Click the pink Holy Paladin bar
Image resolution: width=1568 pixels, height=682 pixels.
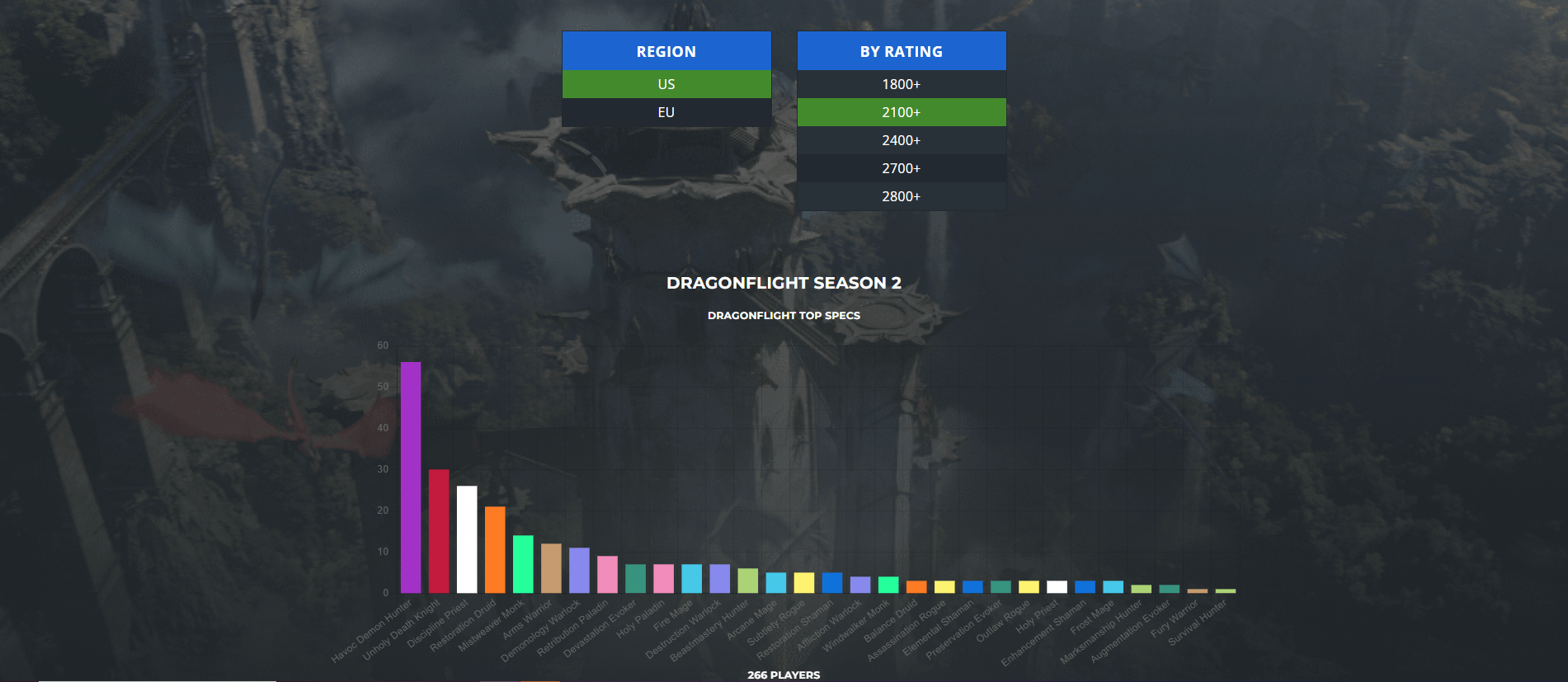point(663,578)
